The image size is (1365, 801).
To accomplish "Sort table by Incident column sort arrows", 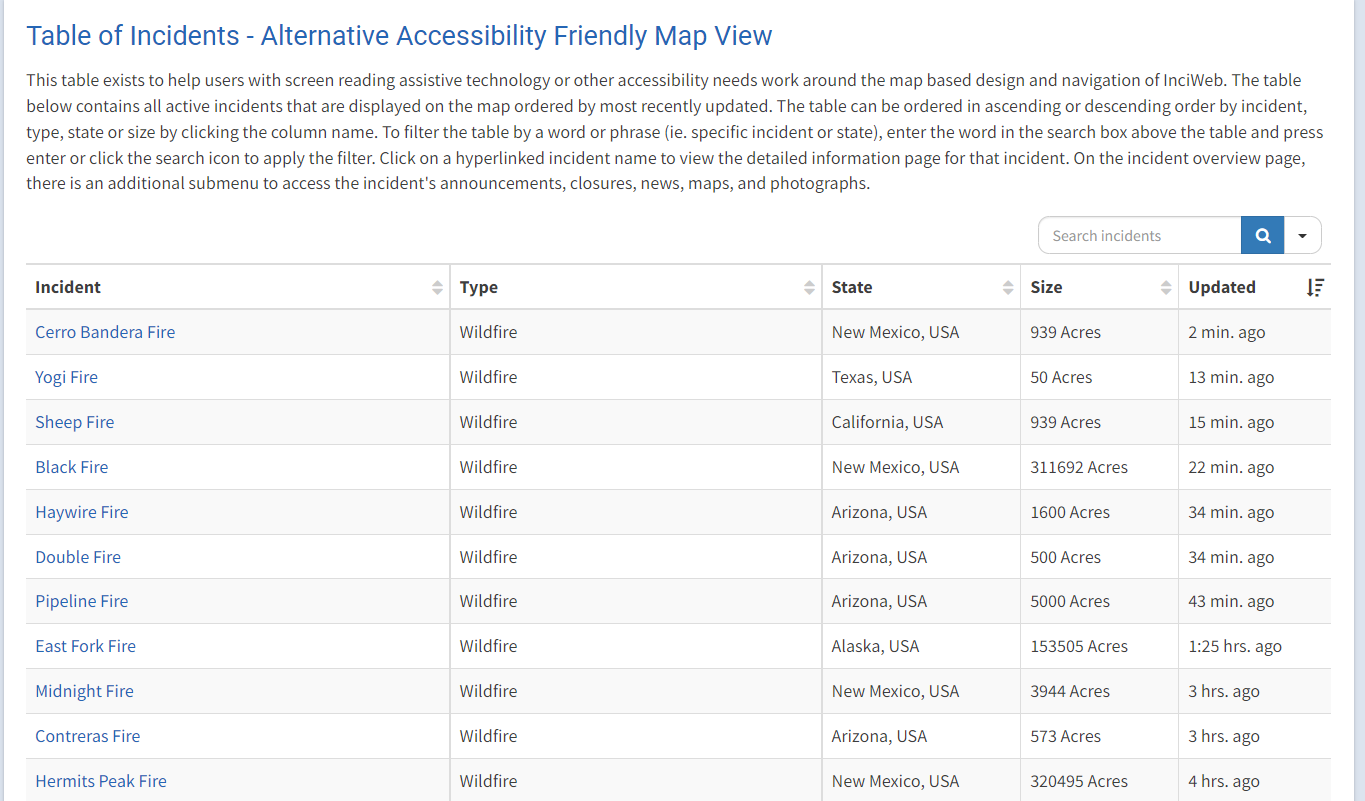I will [x=437, y=288].
